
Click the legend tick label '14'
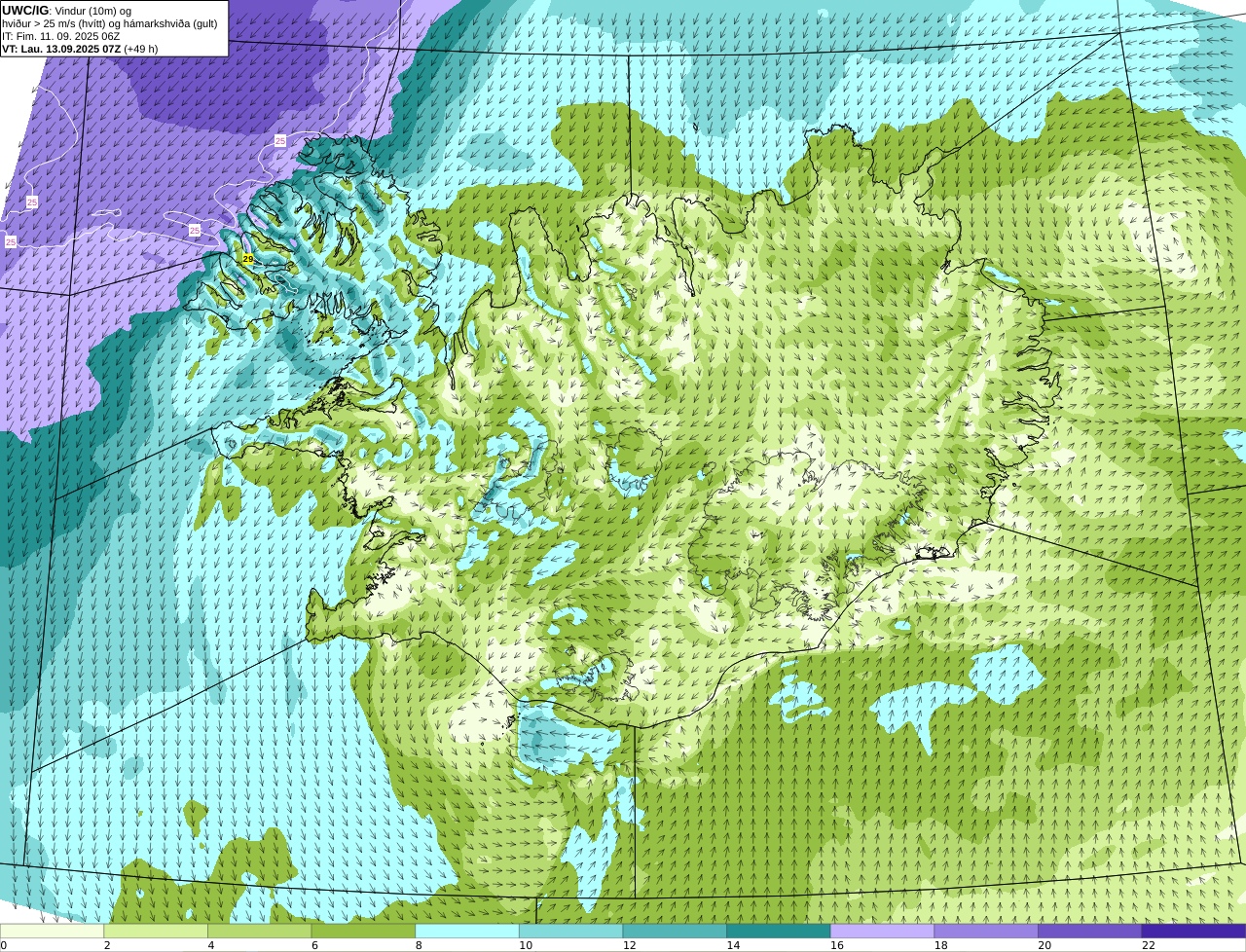pos(733,945)
